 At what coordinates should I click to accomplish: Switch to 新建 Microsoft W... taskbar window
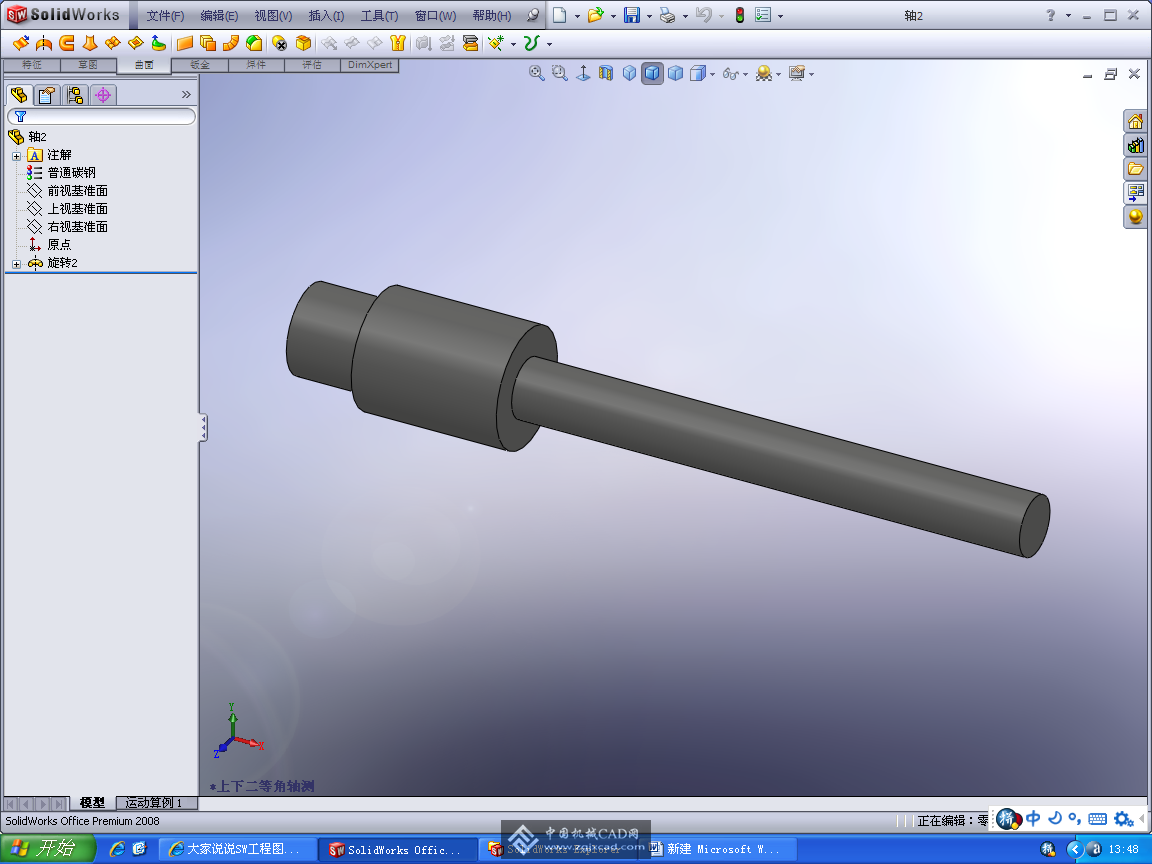[717, 849]
